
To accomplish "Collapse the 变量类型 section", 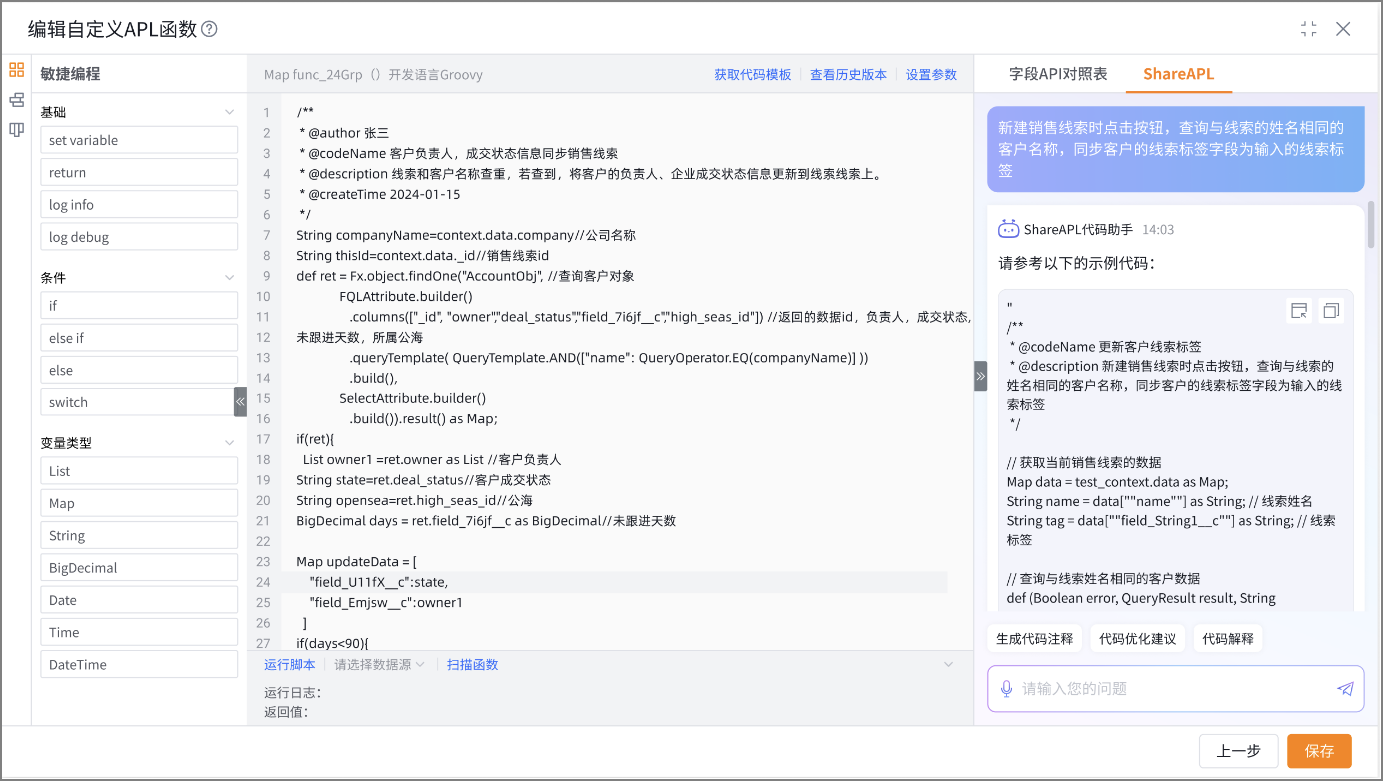I will (229, 443).
